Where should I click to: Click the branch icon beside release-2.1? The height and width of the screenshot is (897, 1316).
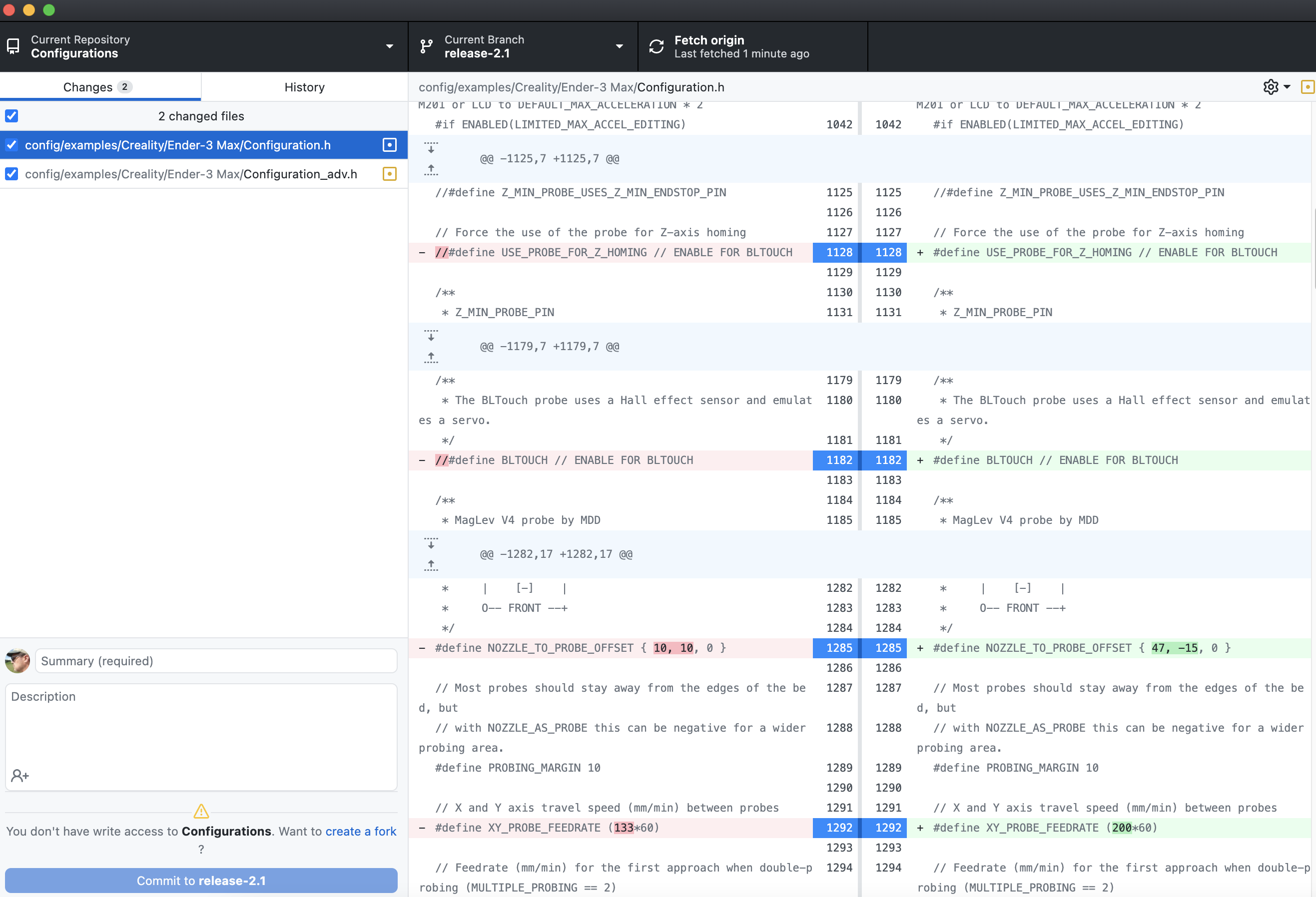426,46
